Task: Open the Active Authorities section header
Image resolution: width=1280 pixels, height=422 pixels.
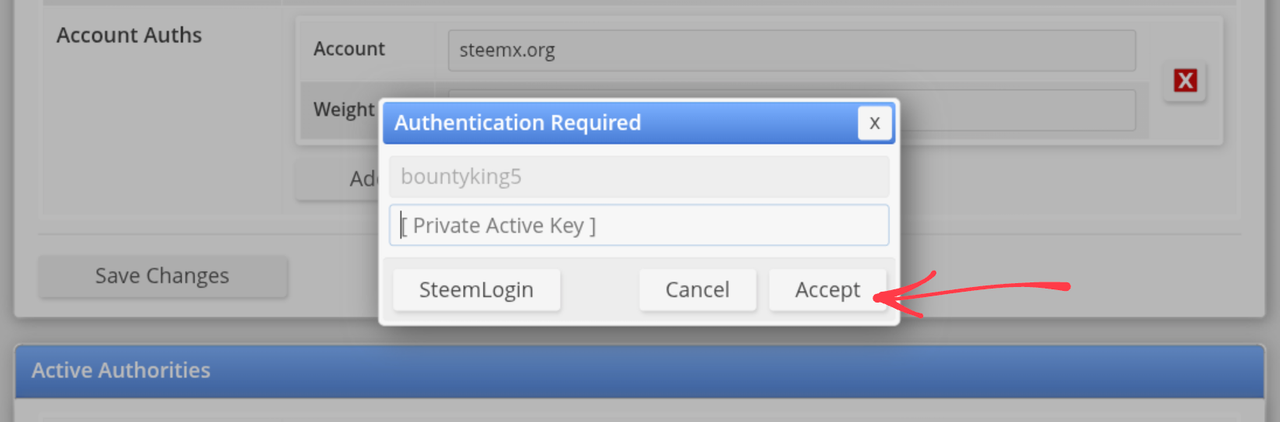Action: pyautogui.click(x=640, y=370)
